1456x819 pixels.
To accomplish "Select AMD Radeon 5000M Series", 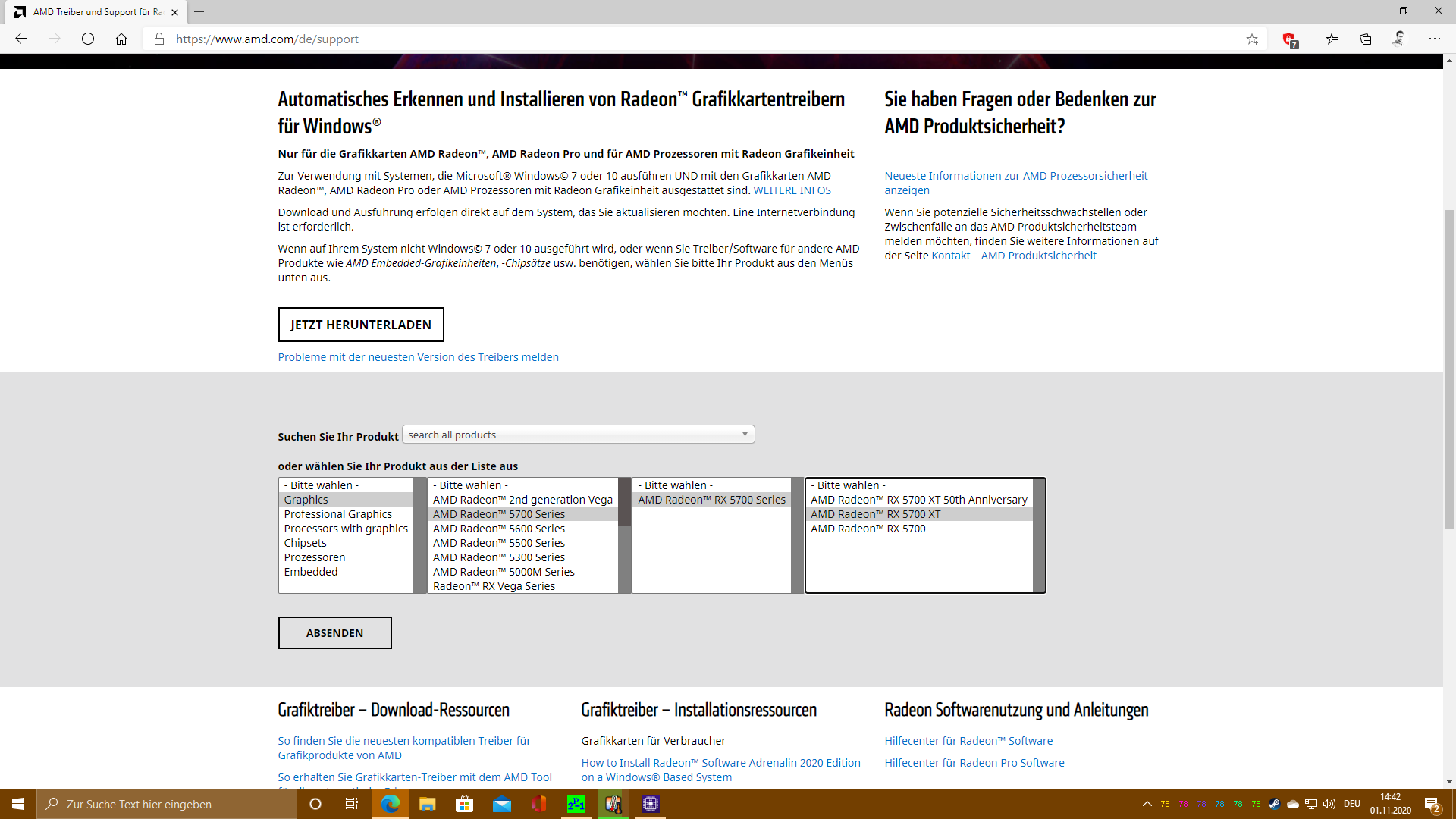I will click(523, 572).
